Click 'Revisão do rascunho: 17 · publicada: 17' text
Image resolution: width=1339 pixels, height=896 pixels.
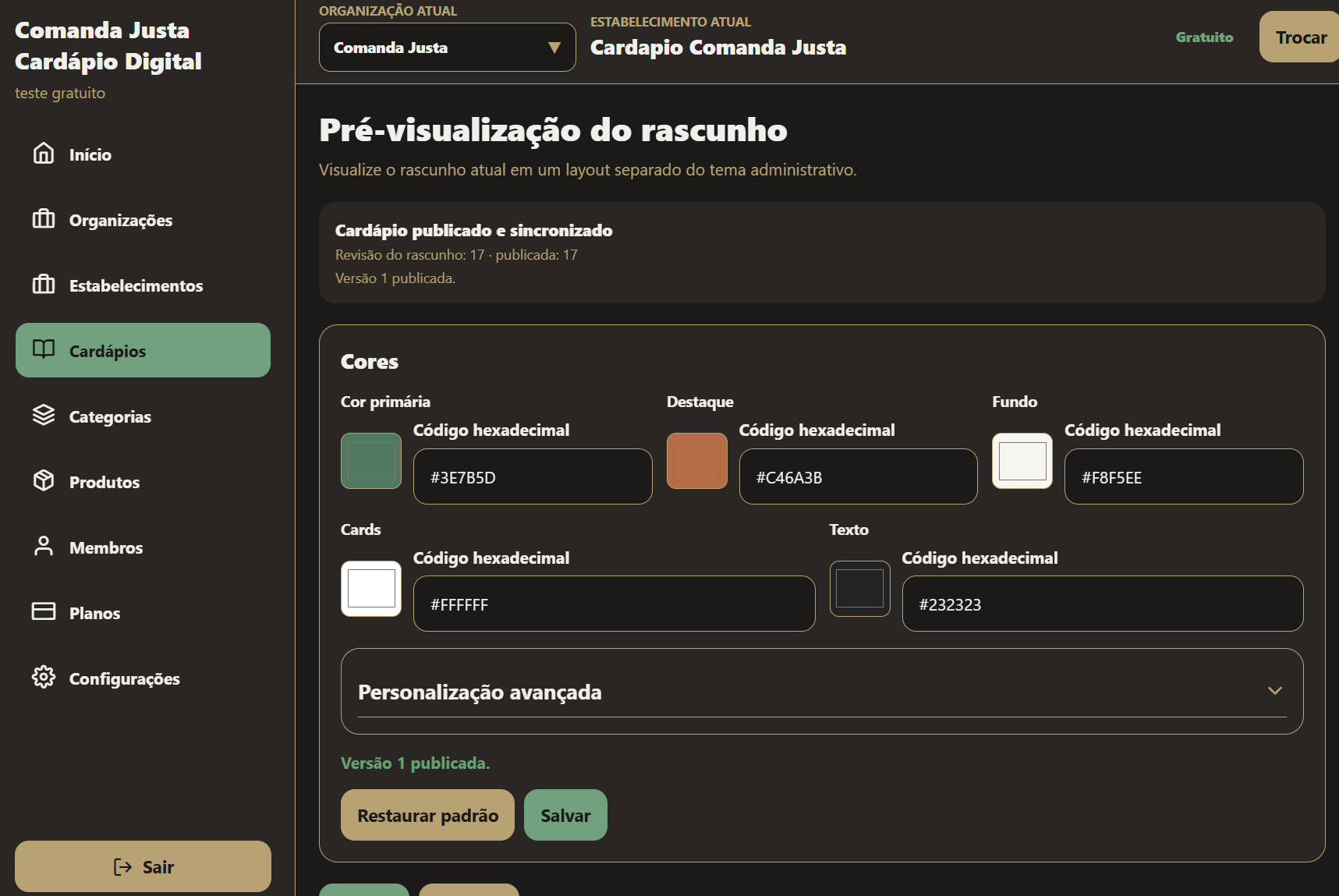click(x=456, y=255)
